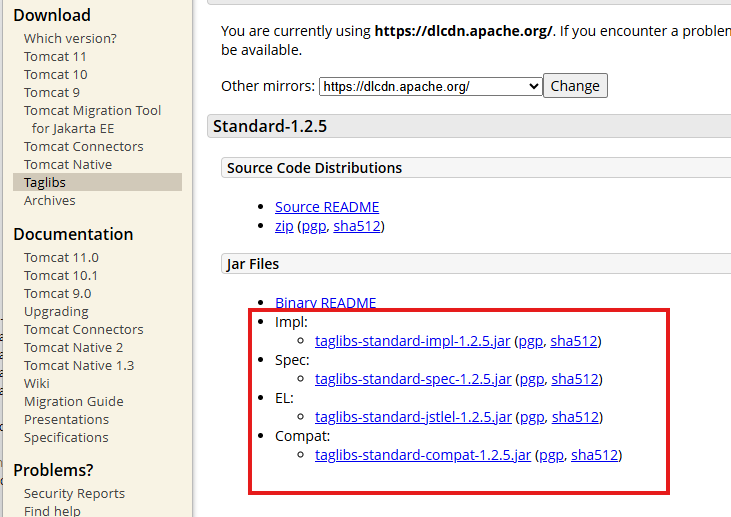Click the Documentation sidebar heading
The image size is (731, 517).
(x=73, y=234)
